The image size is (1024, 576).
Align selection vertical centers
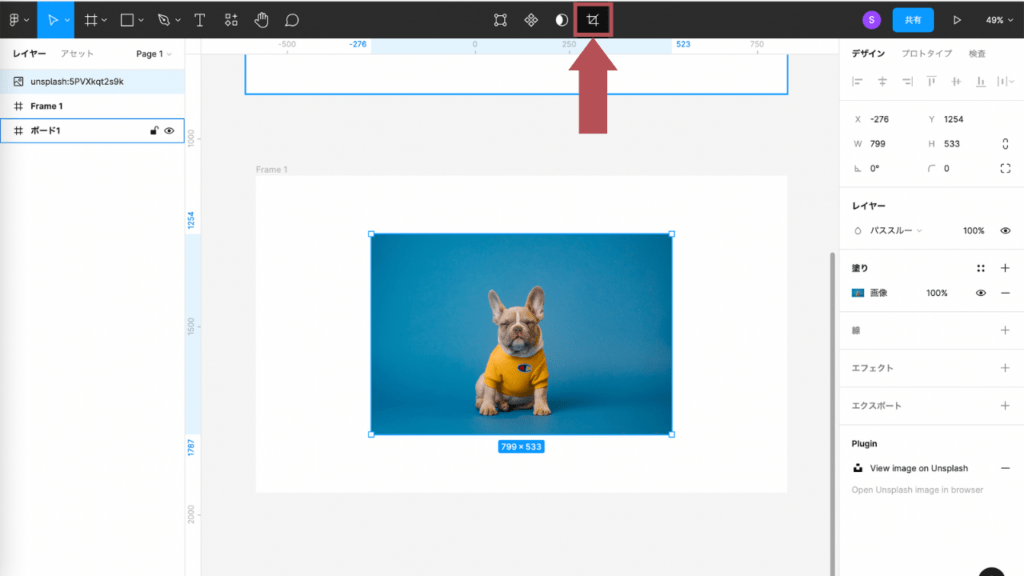click(956, 82)
